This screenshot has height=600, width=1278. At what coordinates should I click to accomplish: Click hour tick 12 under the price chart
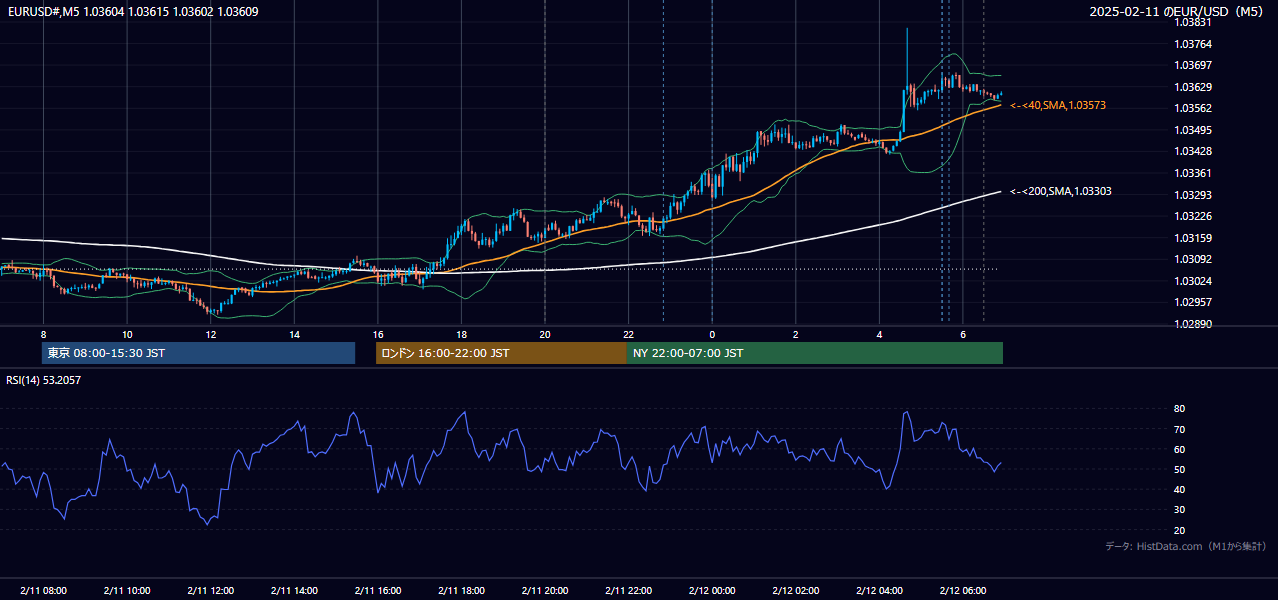point(211,334)
